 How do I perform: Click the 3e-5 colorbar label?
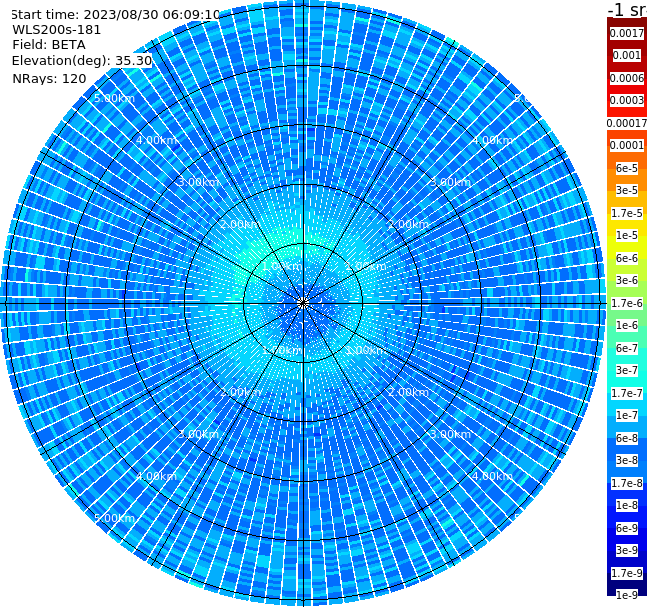(x=627, y=190)
